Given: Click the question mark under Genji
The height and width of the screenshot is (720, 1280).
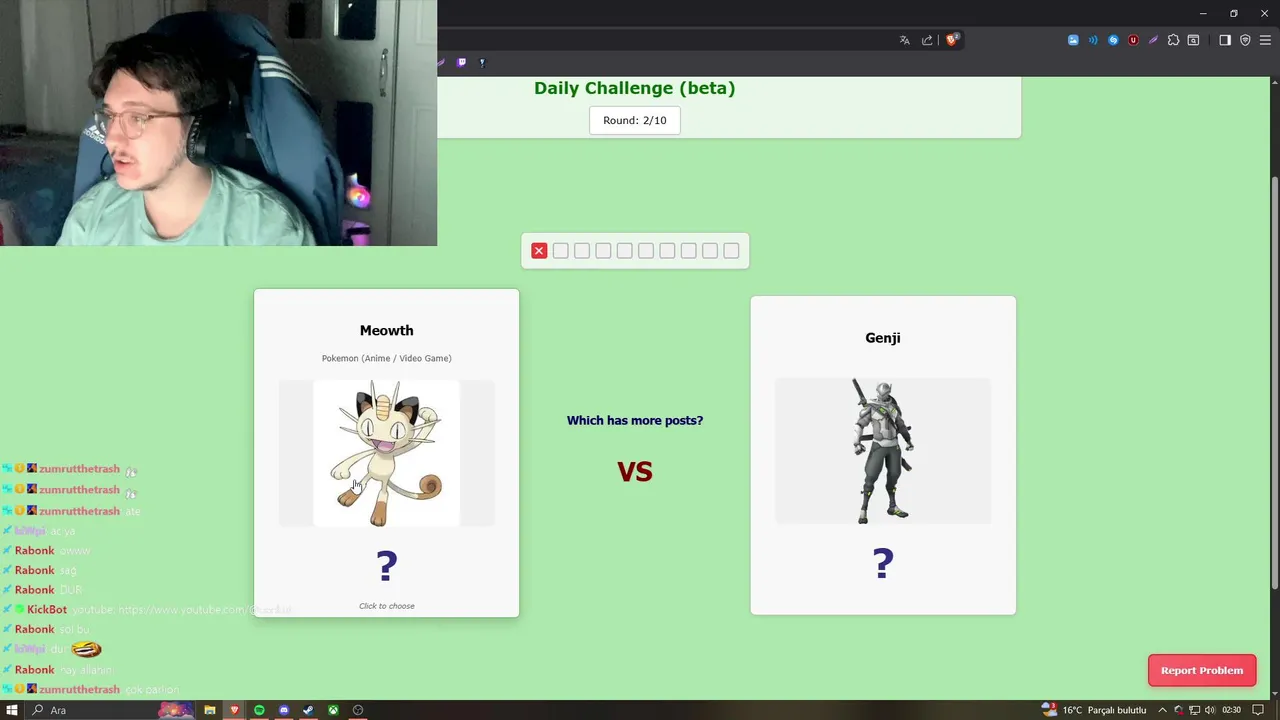Looking at the screenshot, I should (x=883, y=563).
